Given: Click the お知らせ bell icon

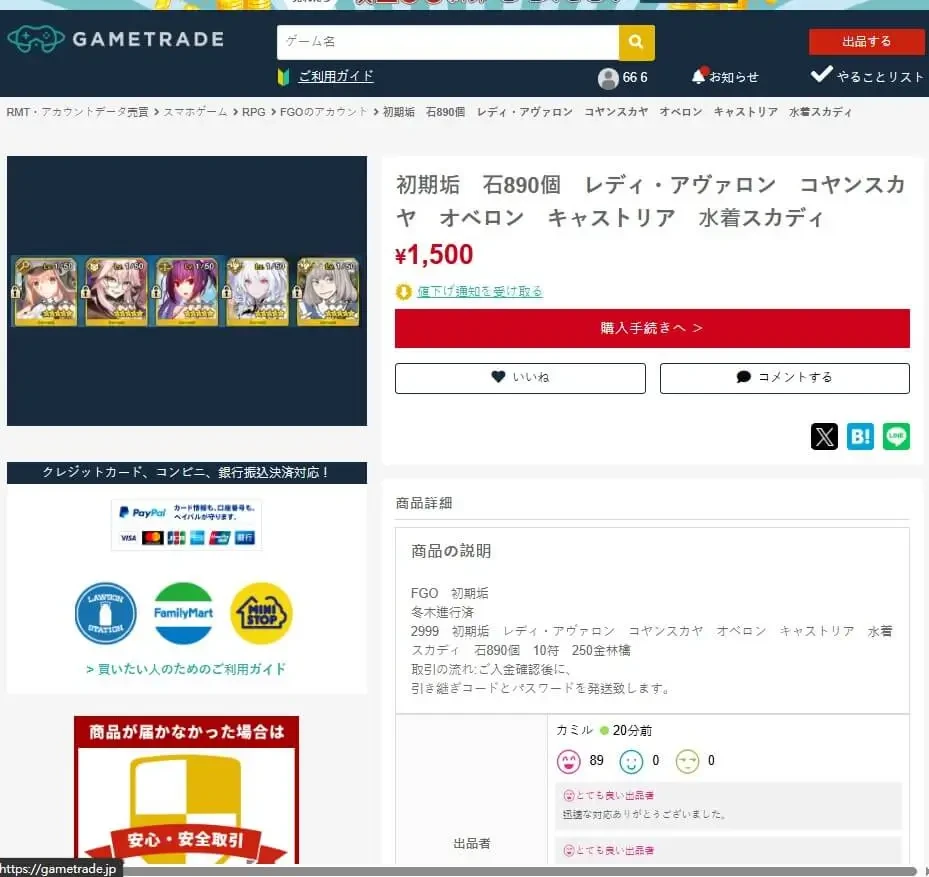Looking at the screenshot, I should pos(699,75).
